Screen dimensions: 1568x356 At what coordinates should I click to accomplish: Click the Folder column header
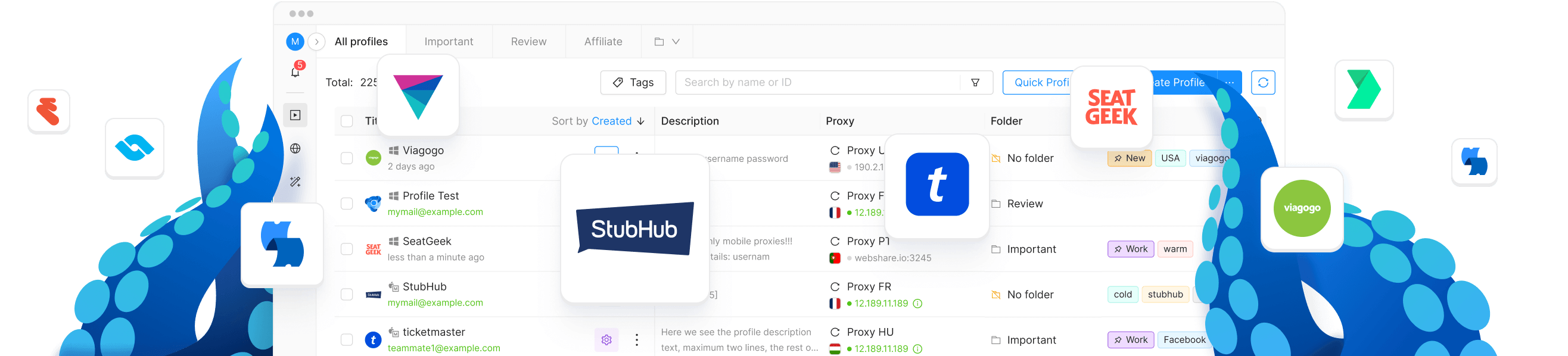pyautogui.click(x=1006, y=121)
